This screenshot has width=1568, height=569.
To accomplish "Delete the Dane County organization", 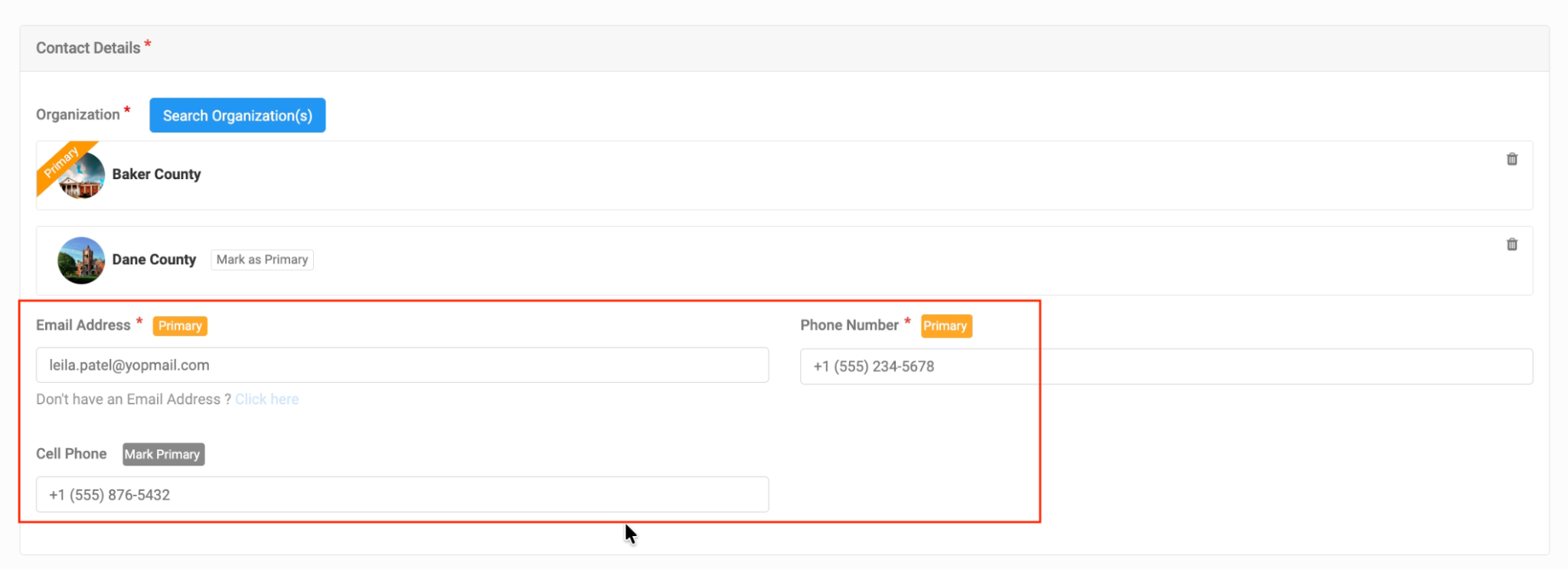I will coord(1511,244).
